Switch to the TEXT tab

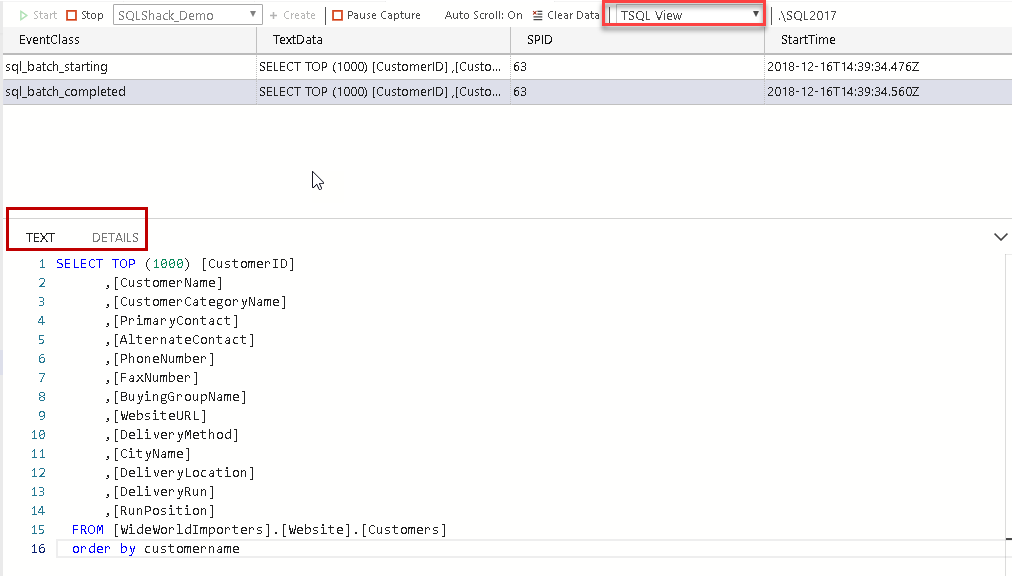pyautogui.click(x=40, y=238)
